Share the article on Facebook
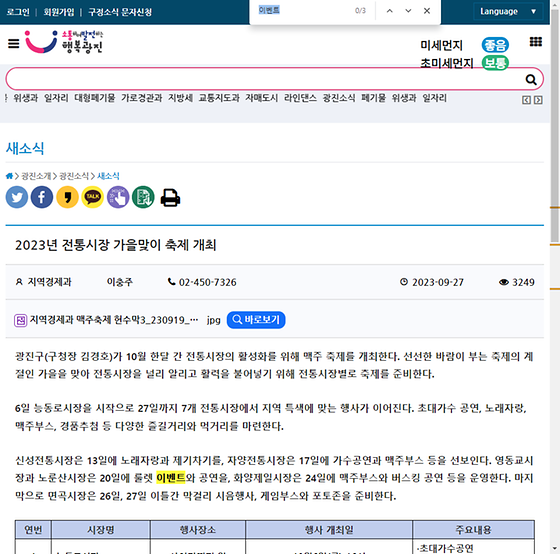The width and height of the screenshot is (560, 554). pos(42,197)
